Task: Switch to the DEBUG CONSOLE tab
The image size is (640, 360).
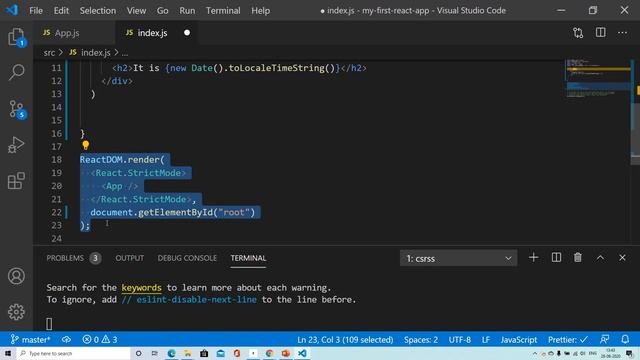Action: (187, 258)
